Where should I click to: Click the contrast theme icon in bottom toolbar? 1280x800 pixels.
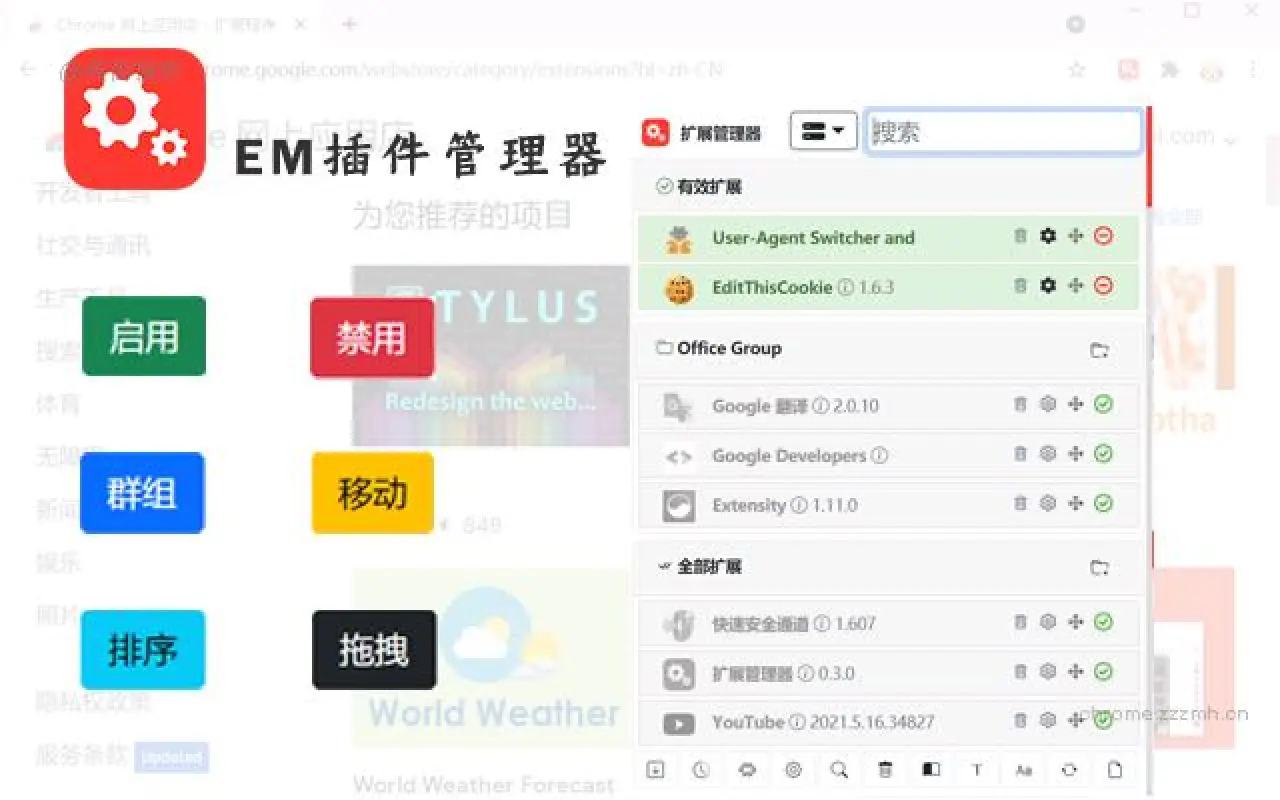931,769
